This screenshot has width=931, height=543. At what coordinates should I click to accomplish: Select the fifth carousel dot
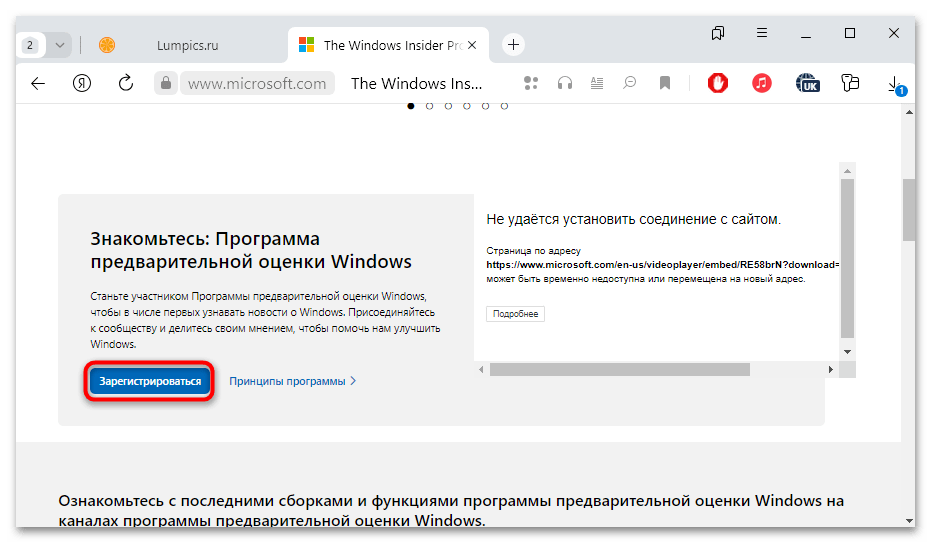tap(486, 106)
